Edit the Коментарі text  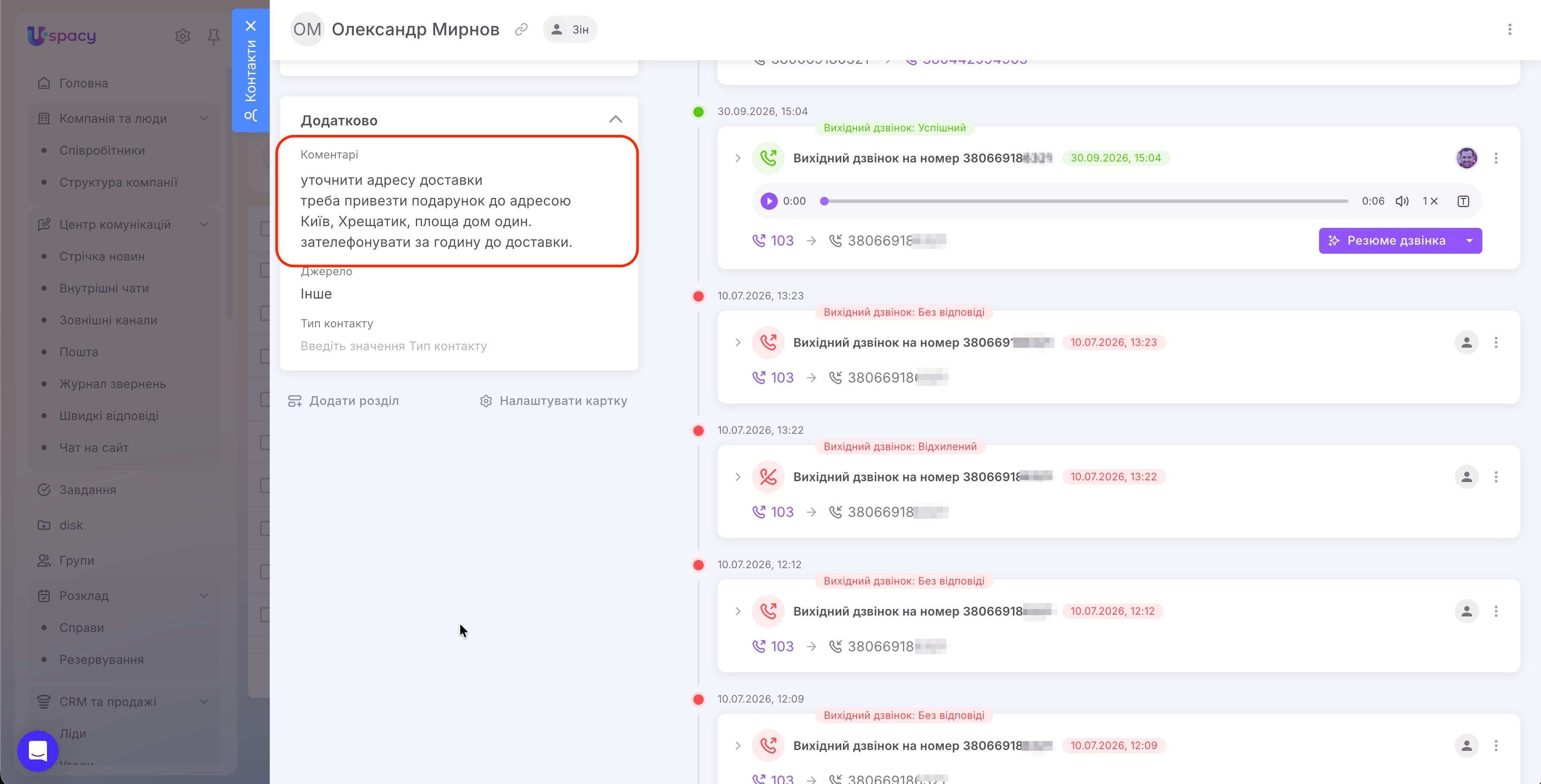[436, 211]
